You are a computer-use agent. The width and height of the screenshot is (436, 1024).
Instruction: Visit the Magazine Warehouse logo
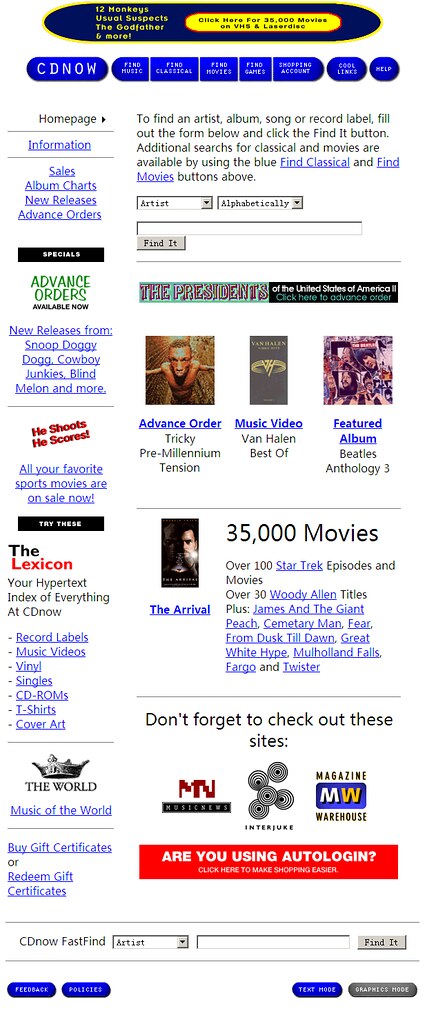point(341,796)
